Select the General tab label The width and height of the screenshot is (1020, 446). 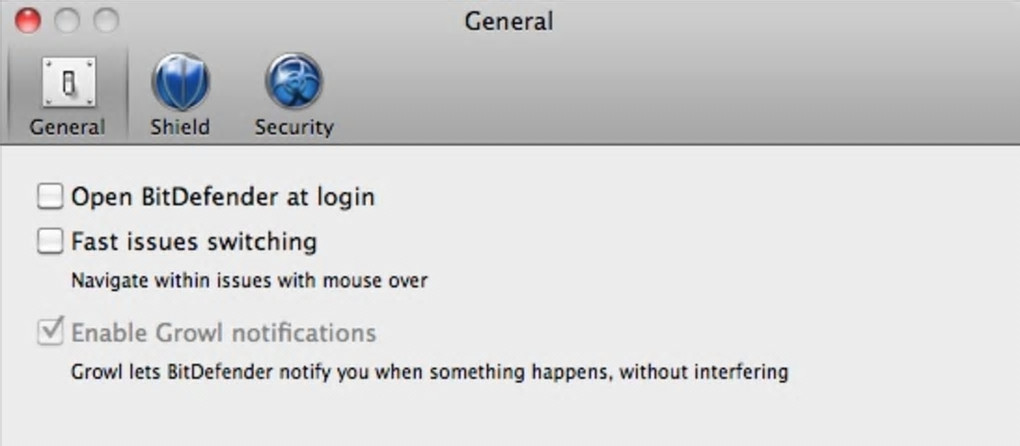tap(67, 127)
